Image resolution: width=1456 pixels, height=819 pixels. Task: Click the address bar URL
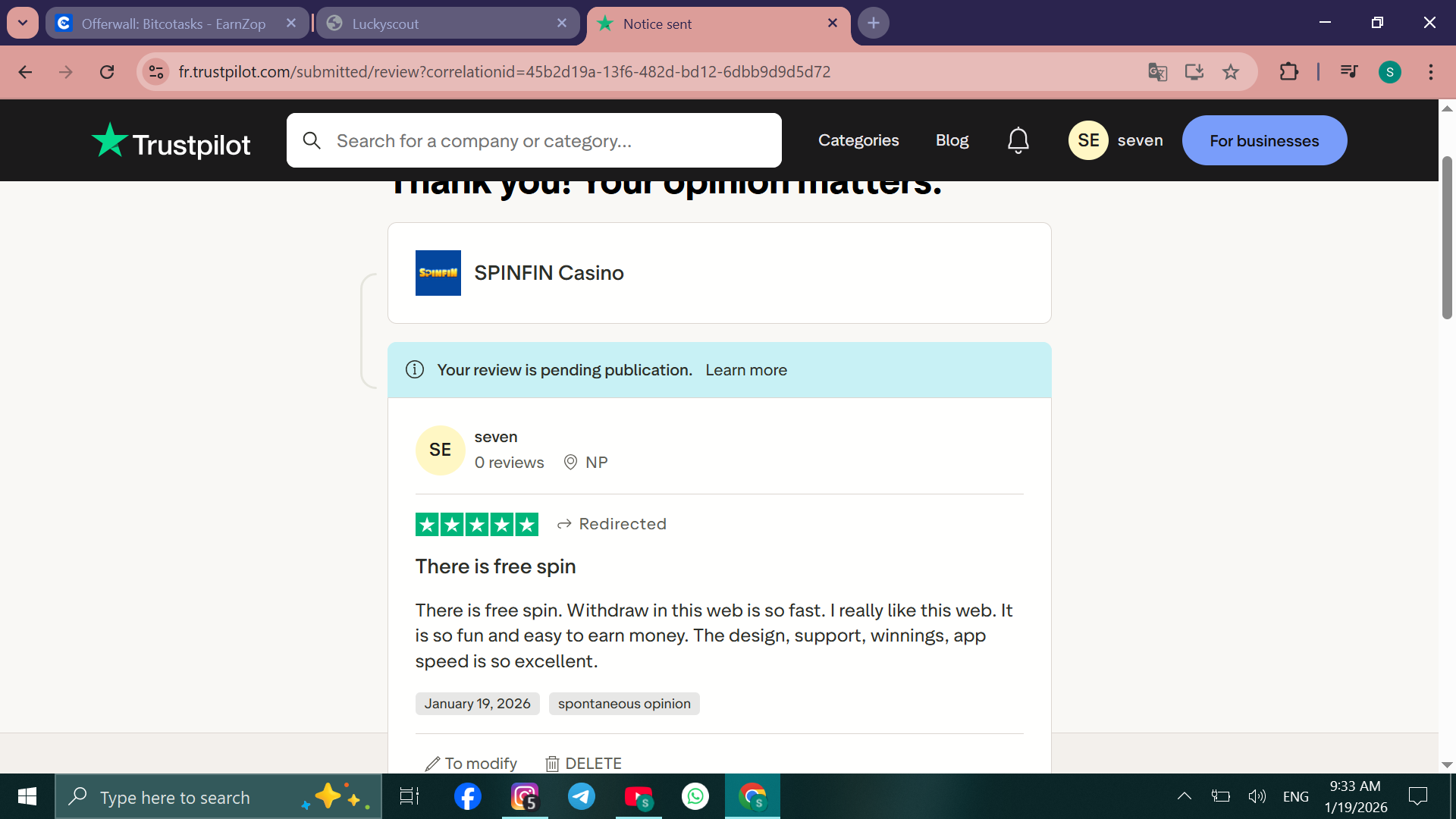coord(504,72)
